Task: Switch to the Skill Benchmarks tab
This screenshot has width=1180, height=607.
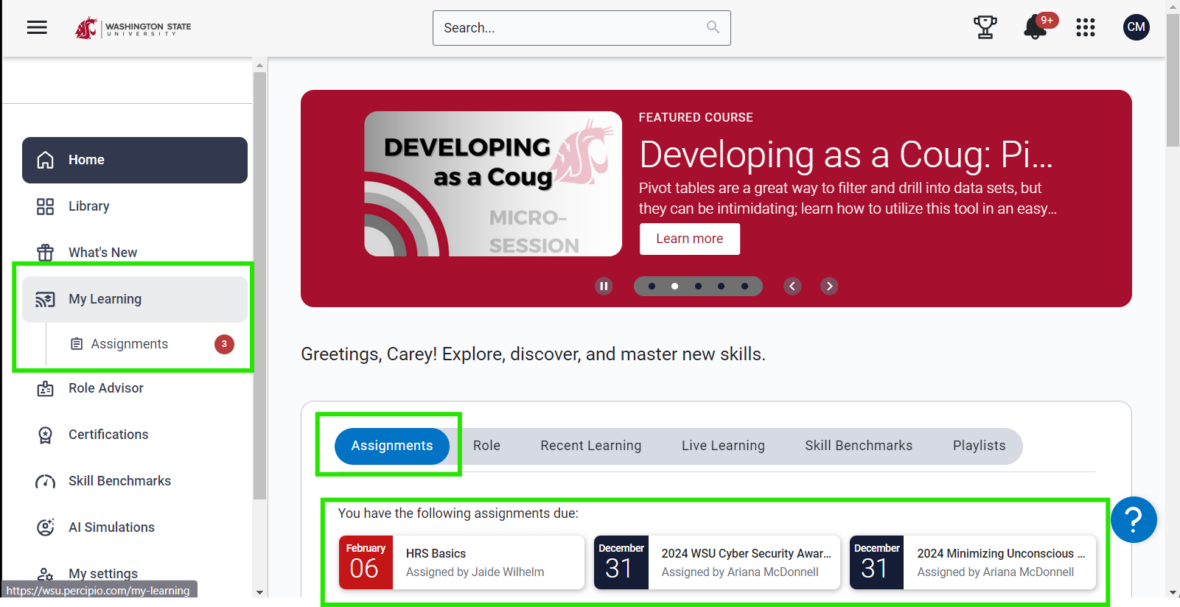Action: tap(858, 446)
